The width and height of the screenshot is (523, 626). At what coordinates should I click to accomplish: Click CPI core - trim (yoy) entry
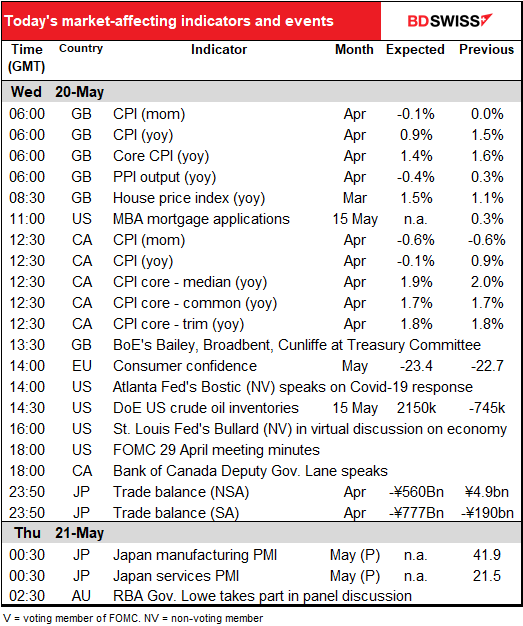[x=178, y=324]
